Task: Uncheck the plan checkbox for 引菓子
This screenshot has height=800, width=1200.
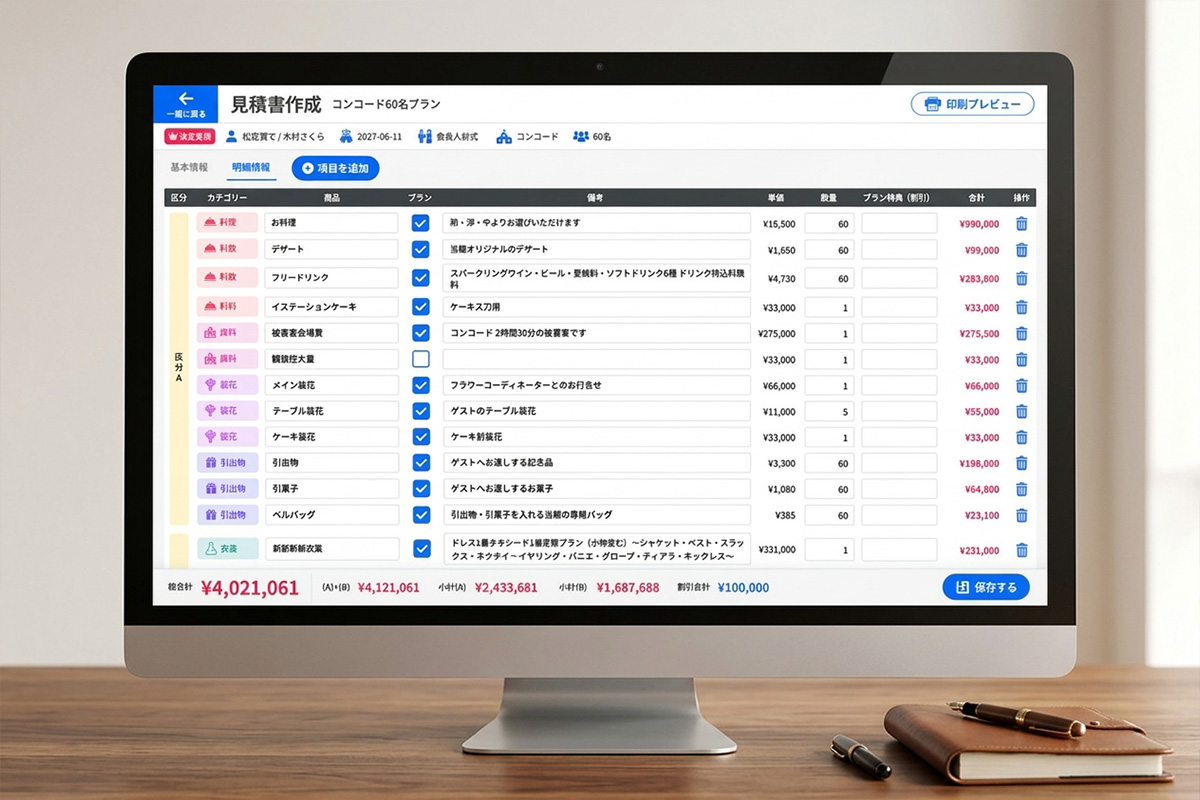Action: point(421,489)
